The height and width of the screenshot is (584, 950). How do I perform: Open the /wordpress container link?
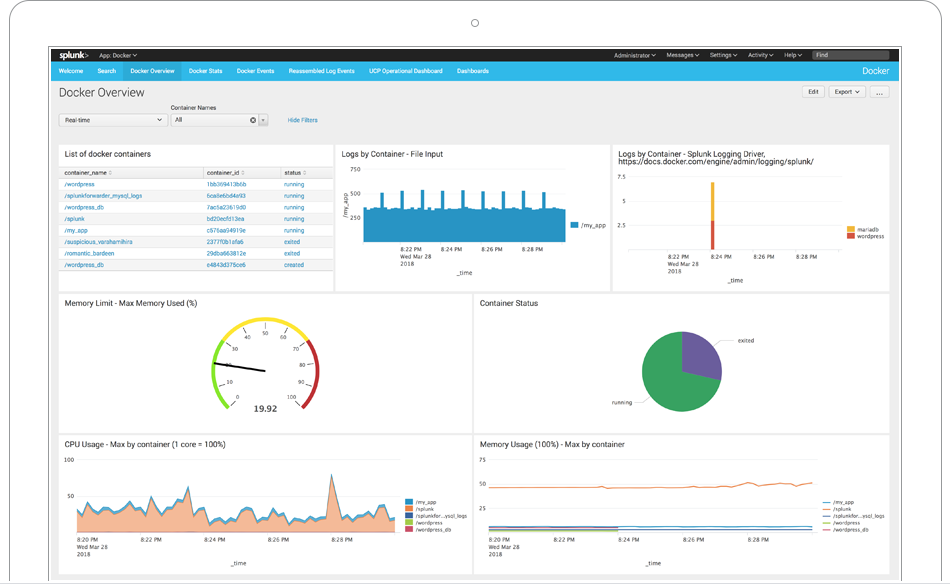[79, 184]
